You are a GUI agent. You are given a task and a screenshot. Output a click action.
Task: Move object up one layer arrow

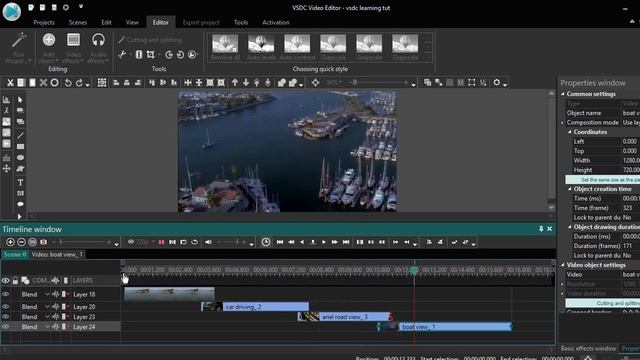[x=235, y=83]
